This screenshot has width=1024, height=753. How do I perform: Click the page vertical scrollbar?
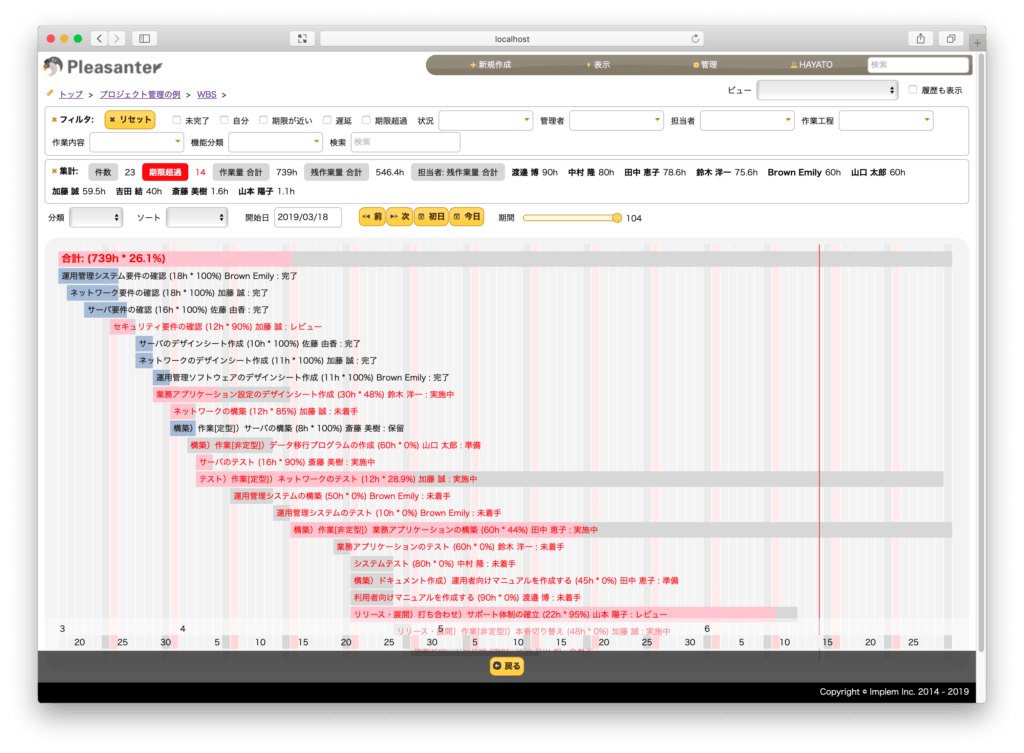tap(981, 353)
